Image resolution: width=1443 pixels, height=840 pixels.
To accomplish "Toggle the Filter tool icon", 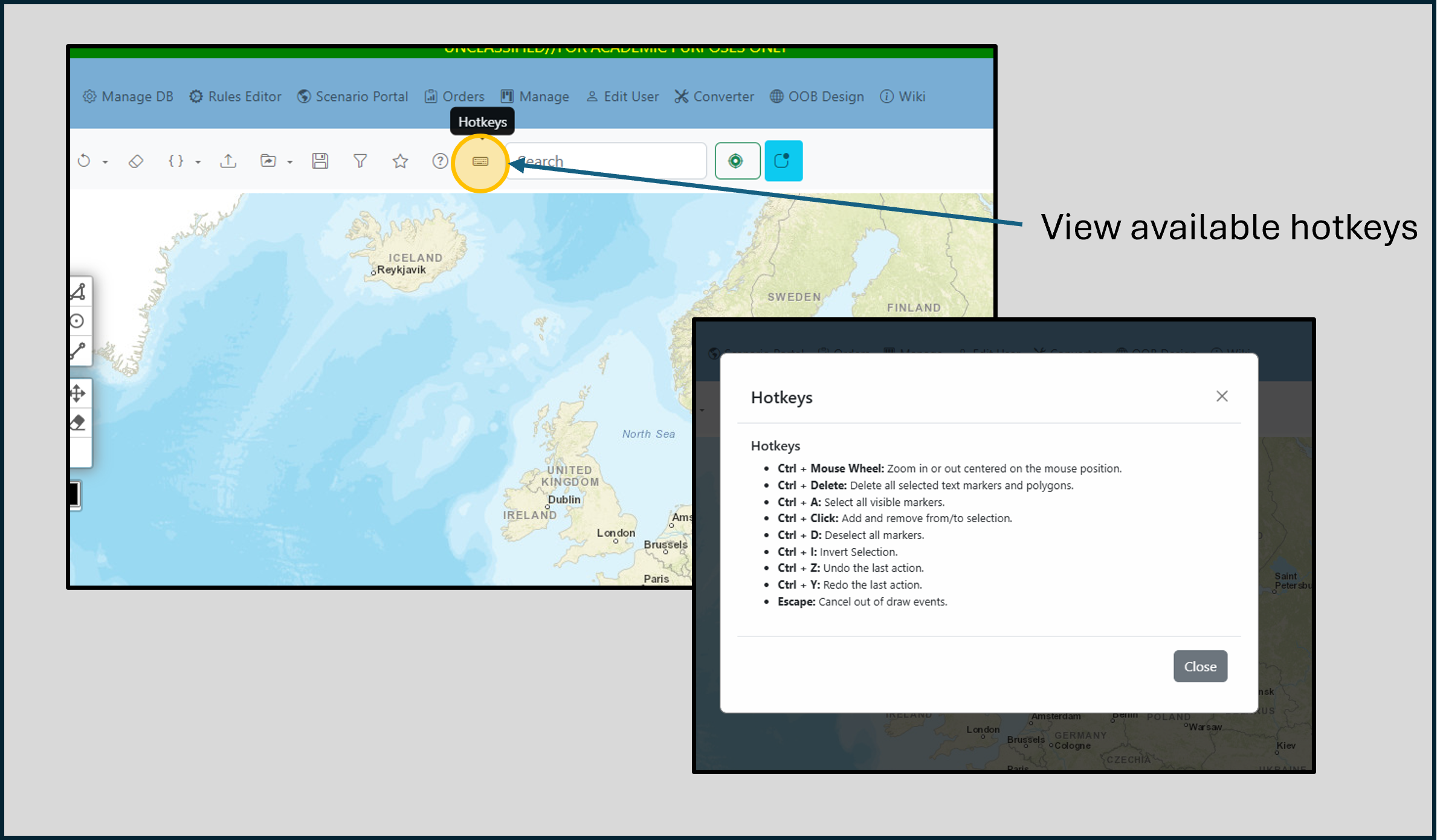I will [359, 161].
